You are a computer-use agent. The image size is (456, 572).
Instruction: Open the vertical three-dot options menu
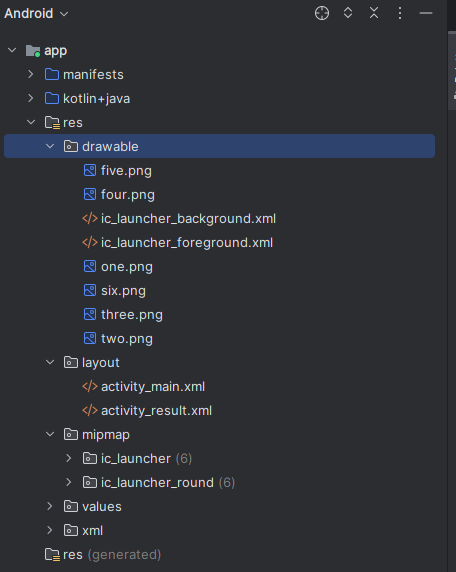click(400, 13)
